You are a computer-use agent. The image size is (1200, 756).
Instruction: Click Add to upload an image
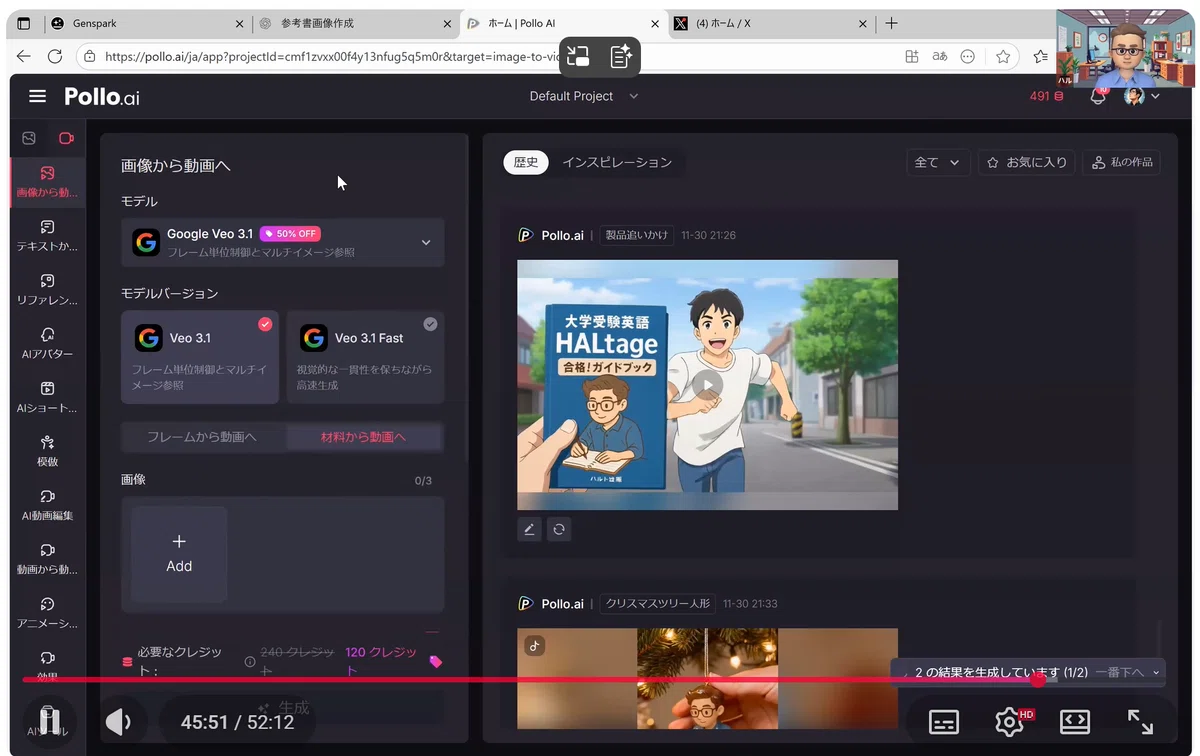tap(179, 554)
